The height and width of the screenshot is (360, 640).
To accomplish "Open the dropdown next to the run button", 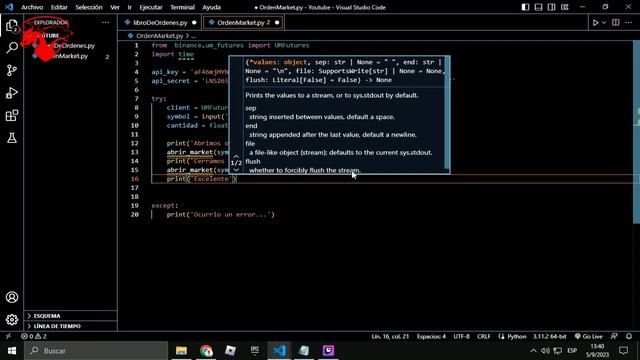I will (x=604, y=23).
